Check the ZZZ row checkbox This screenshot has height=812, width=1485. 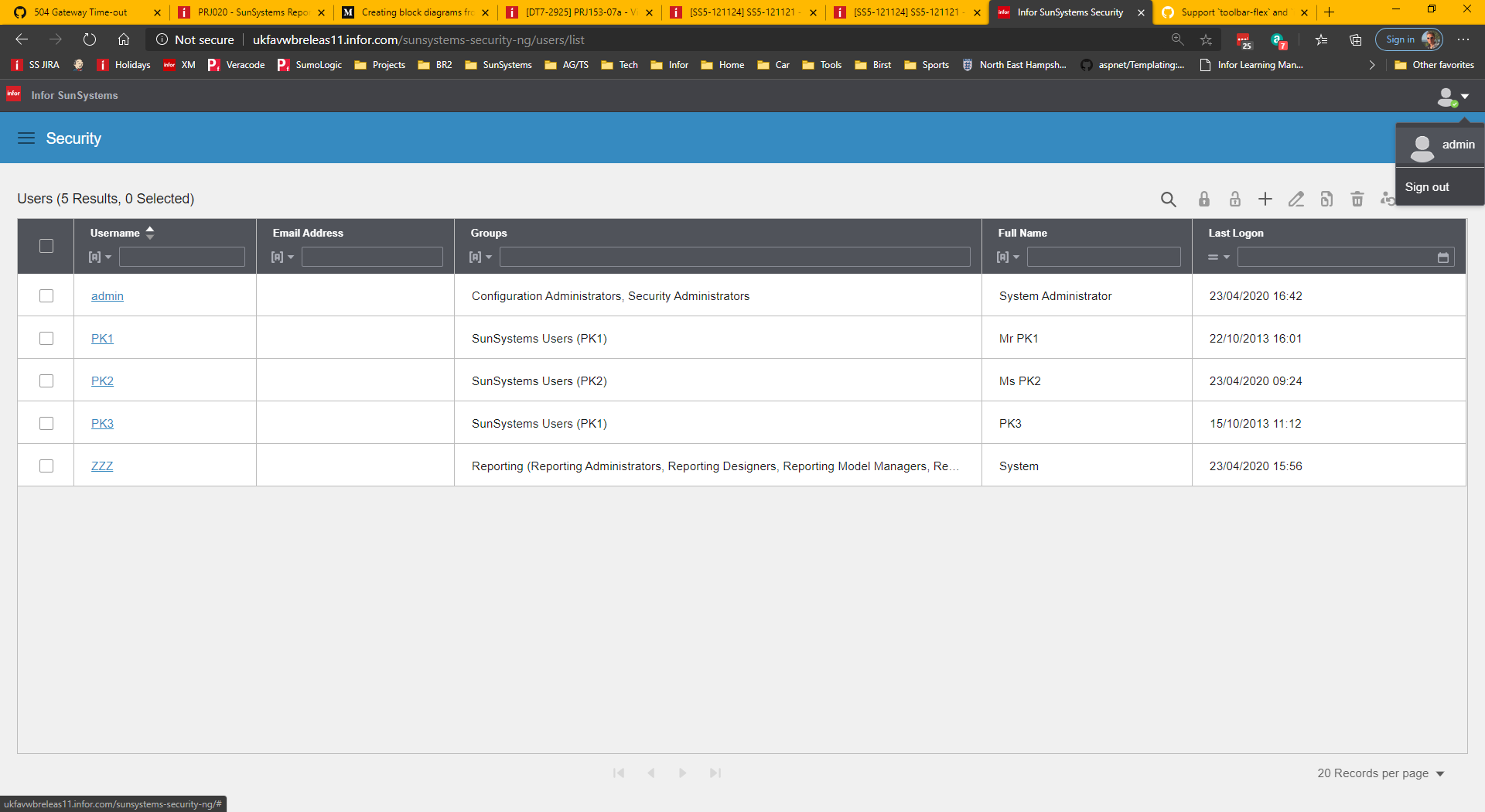point(46,466)
